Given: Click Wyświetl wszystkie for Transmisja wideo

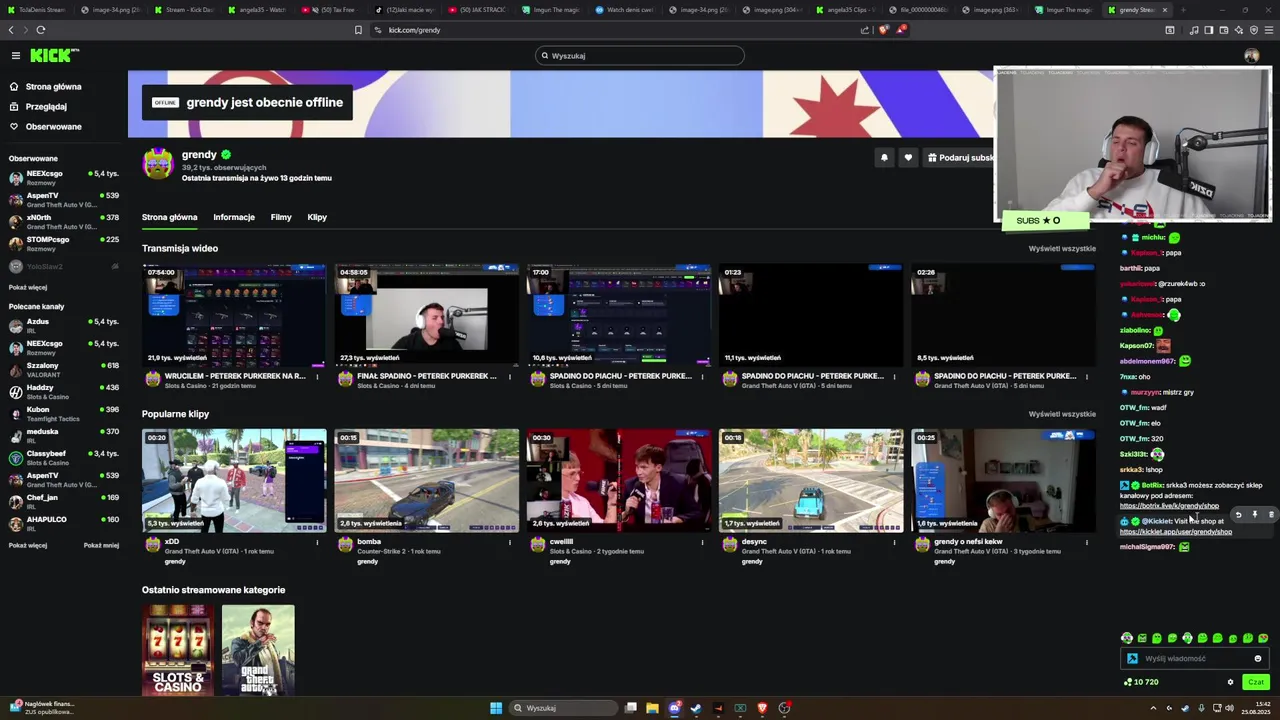Looking at the screenshot, I should (x=1062, y=249).
